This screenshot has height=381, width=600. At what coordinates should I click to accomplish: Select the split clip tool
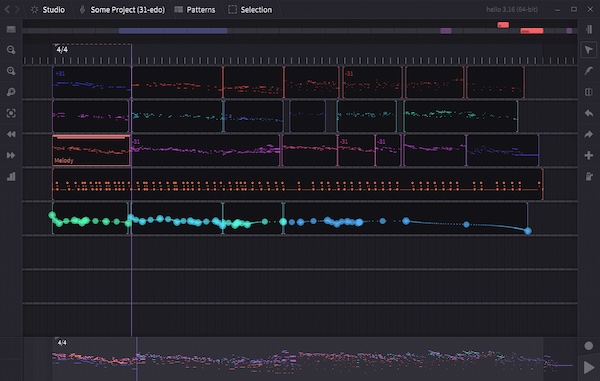coord(589,92)
